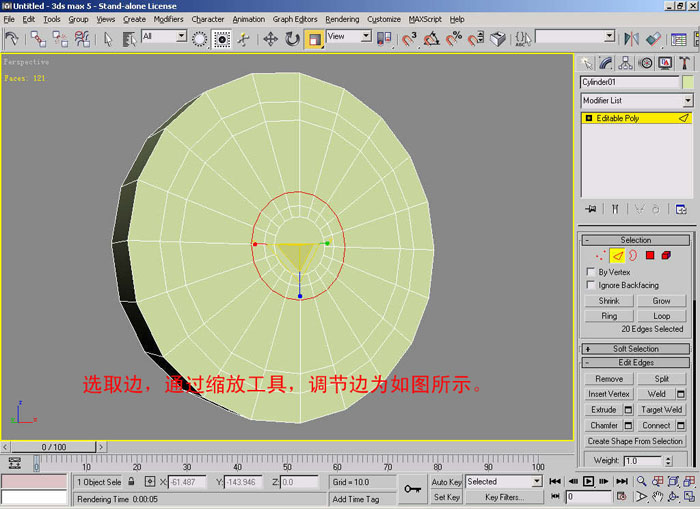Activate Select and Rotate tool

click(292, 39)
